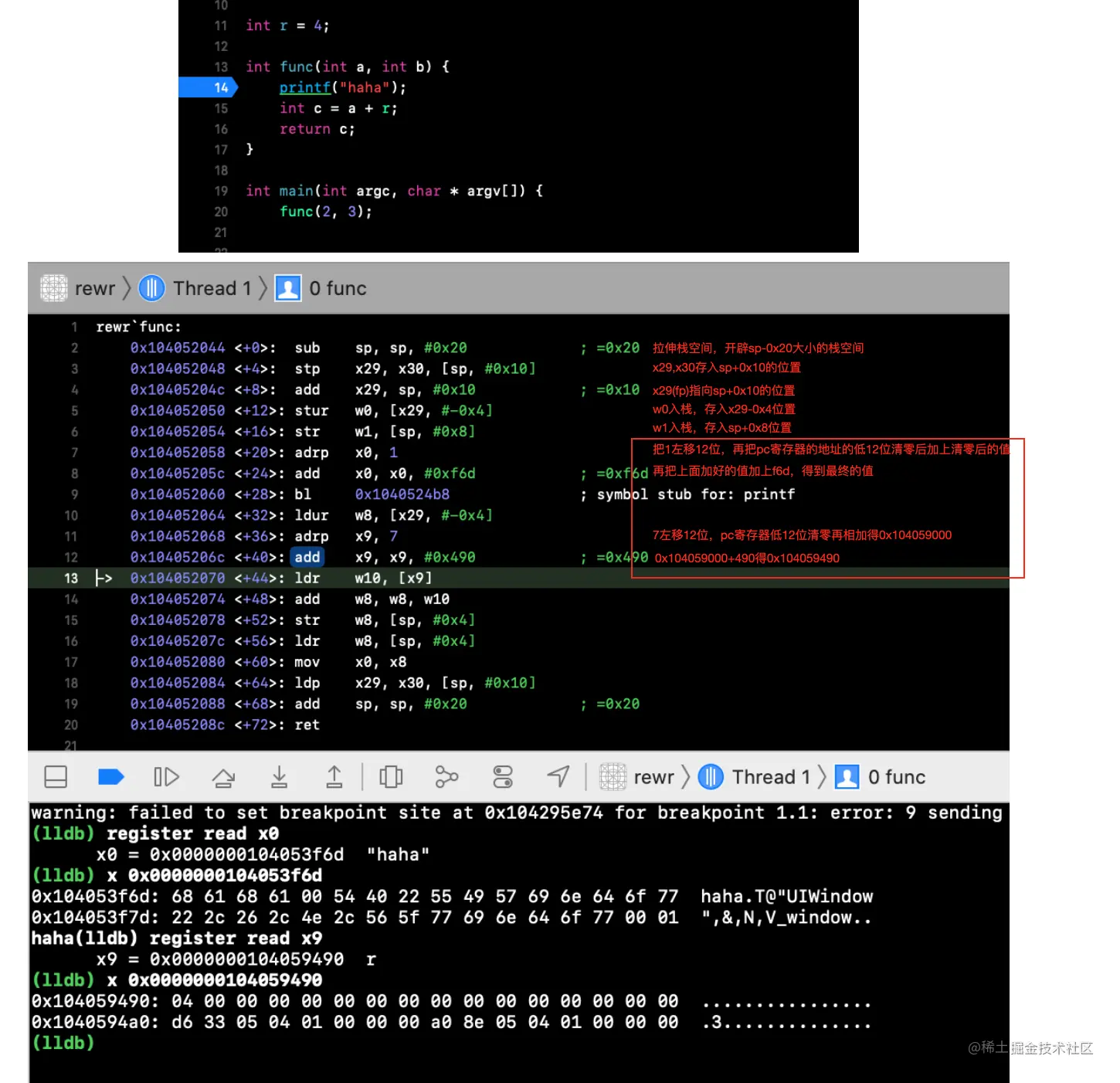Open Debug Memory Graph icon
The width and height of the screenshot is (1120, 1083).
tap(446, 777)
